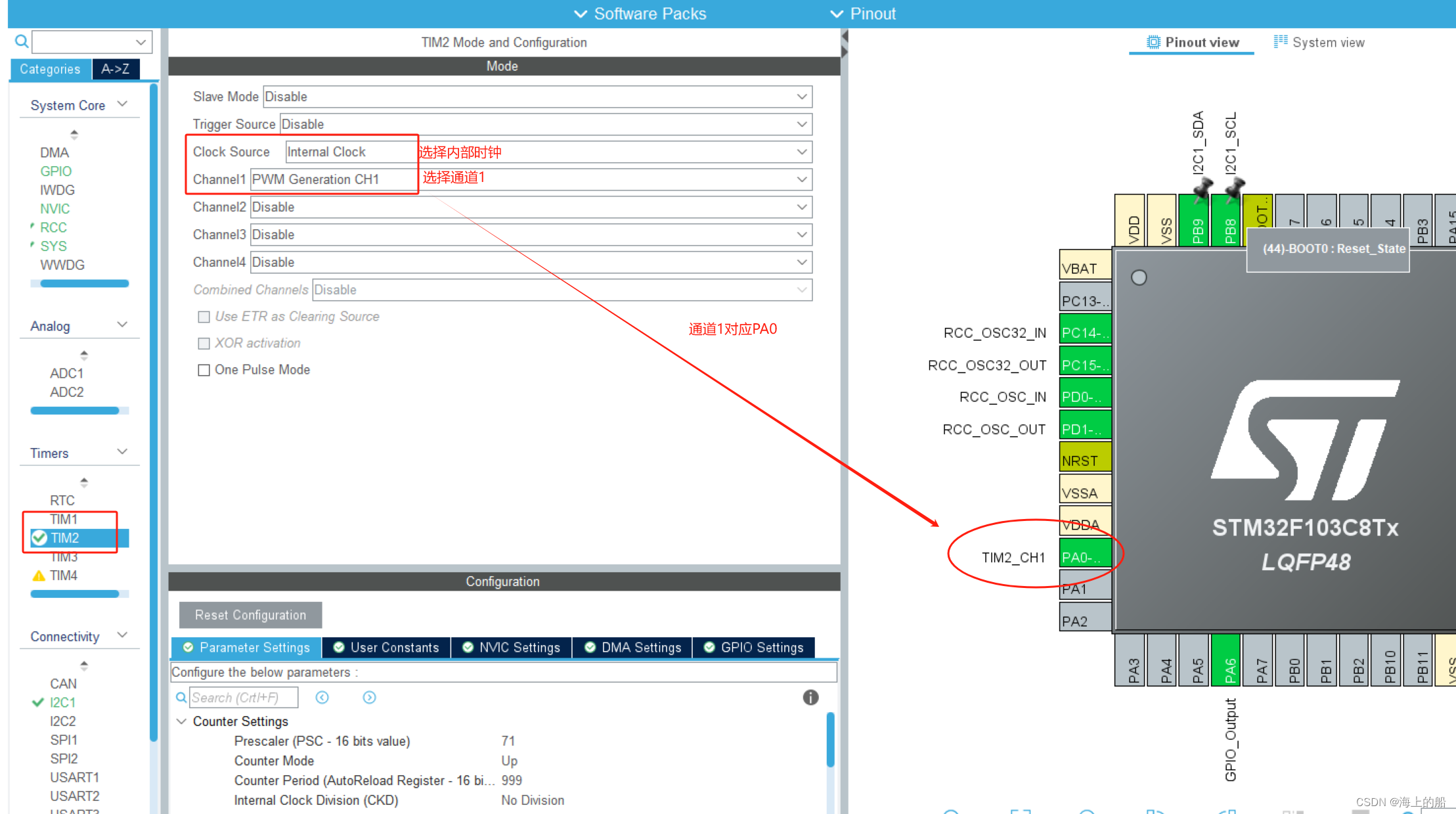
Task: Check Use ETR as Clearing Source
Action: (x=204, y=317)
